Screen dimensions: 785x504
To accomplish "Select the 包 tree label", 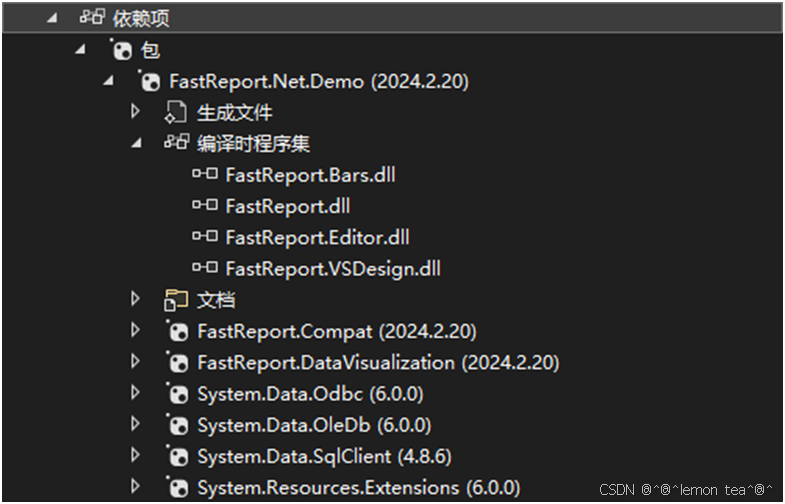I will (x=151, y=50).
